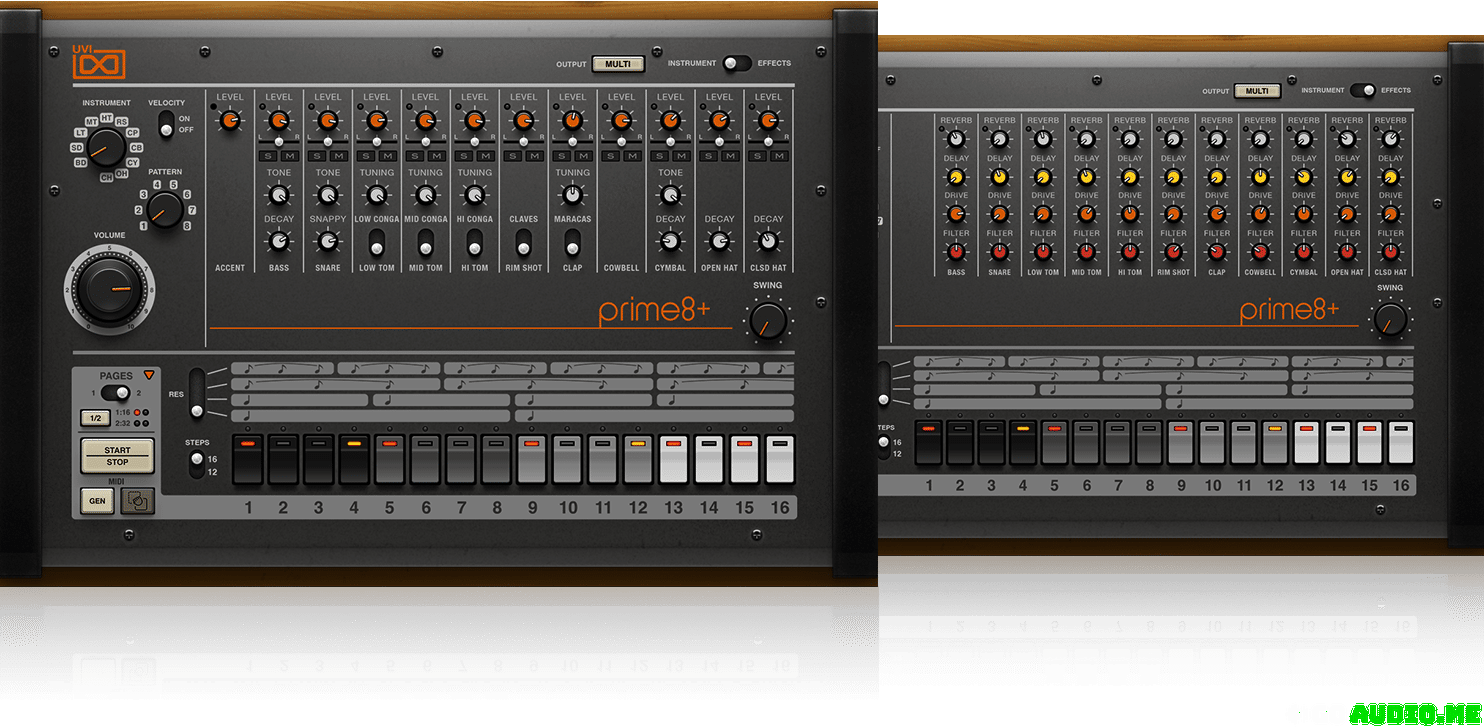Mute the Bass channel
Screen dimensions: 1484x727
pos(288,156)
